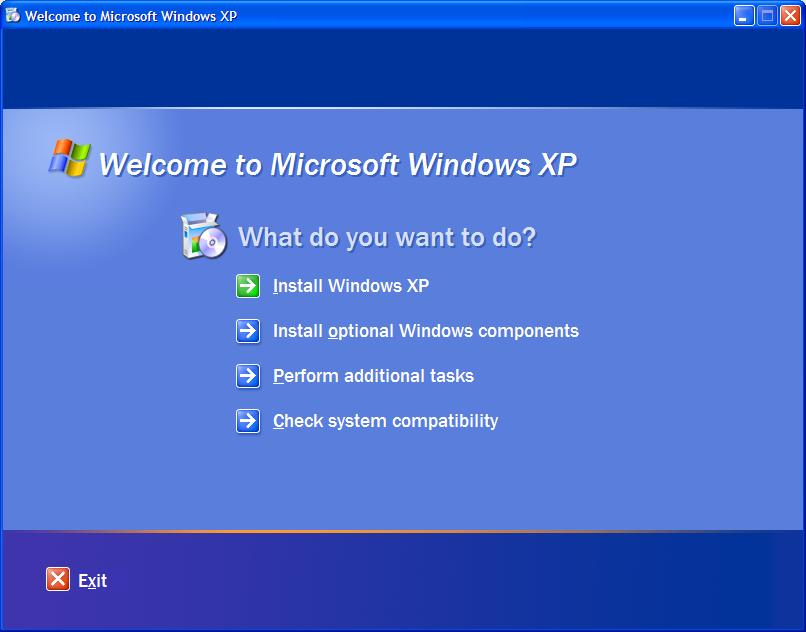Click the green arrow beside Install Windows XP

pyautogui.click(x=248, y=285)
